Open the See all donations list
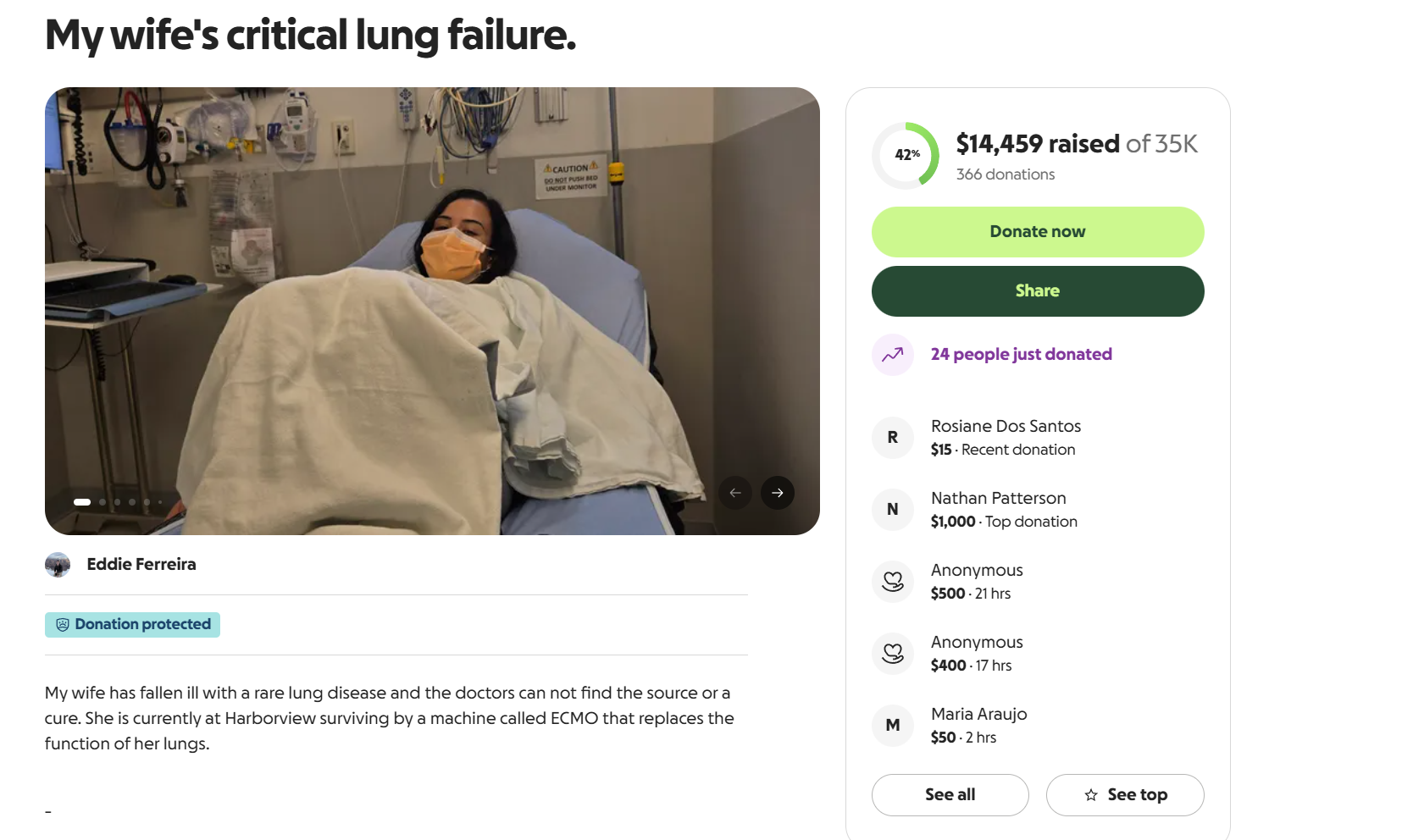 [950, 795]
